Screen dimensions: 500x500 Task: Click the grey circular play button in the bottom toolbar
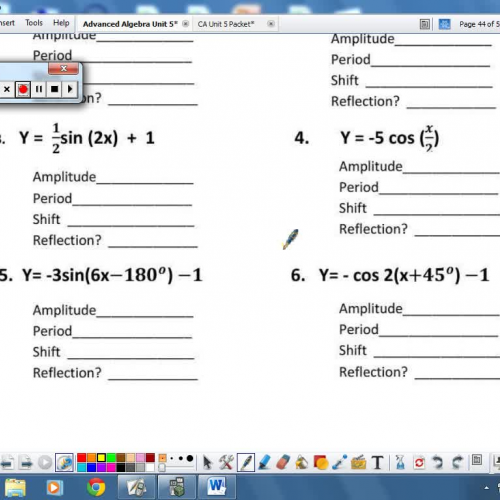click(x=45, y=463)
